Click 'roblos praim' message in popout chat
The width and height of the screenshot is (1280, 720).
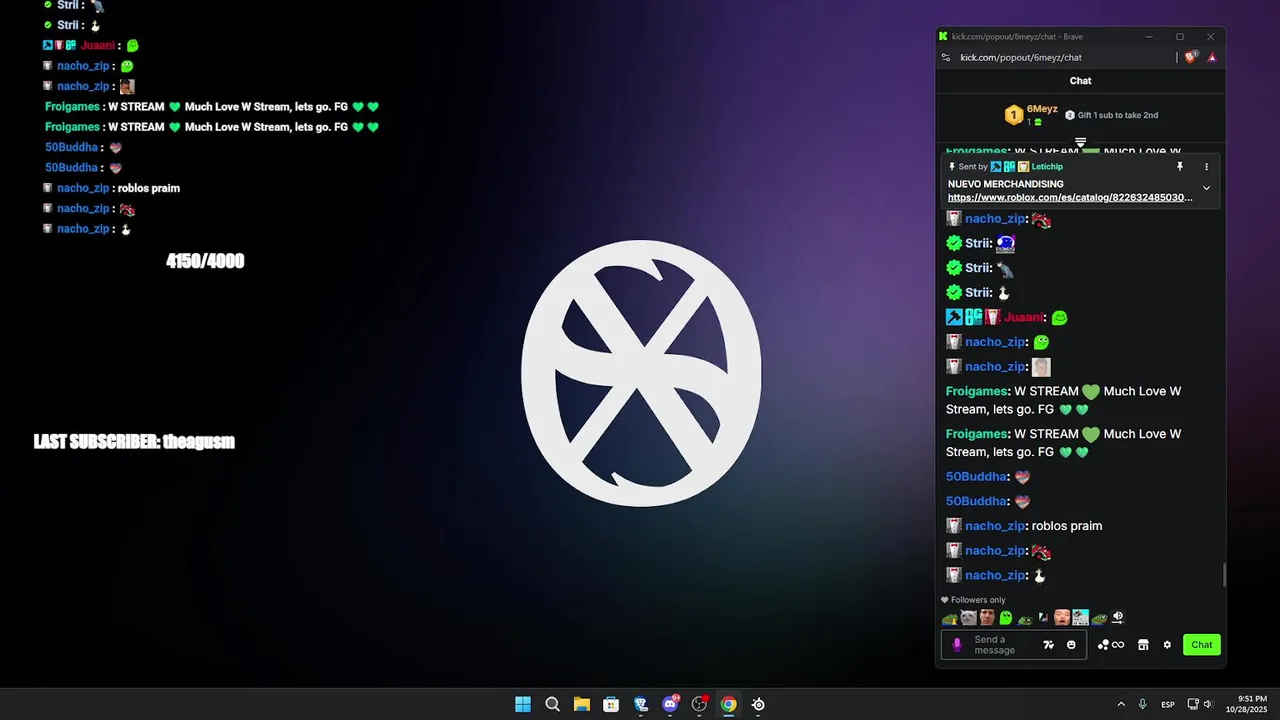pos(1067,526)
